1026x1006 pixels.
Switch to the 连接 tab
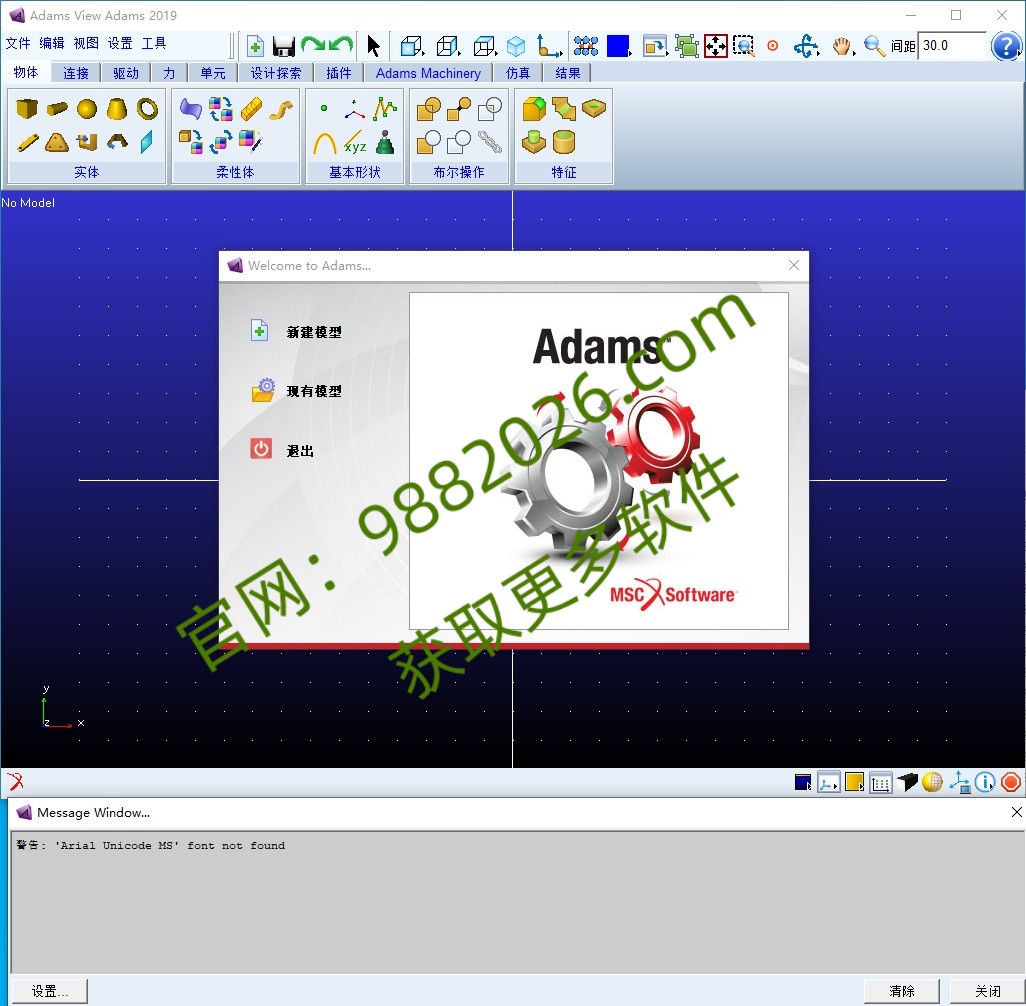click(x=76, y=73)
